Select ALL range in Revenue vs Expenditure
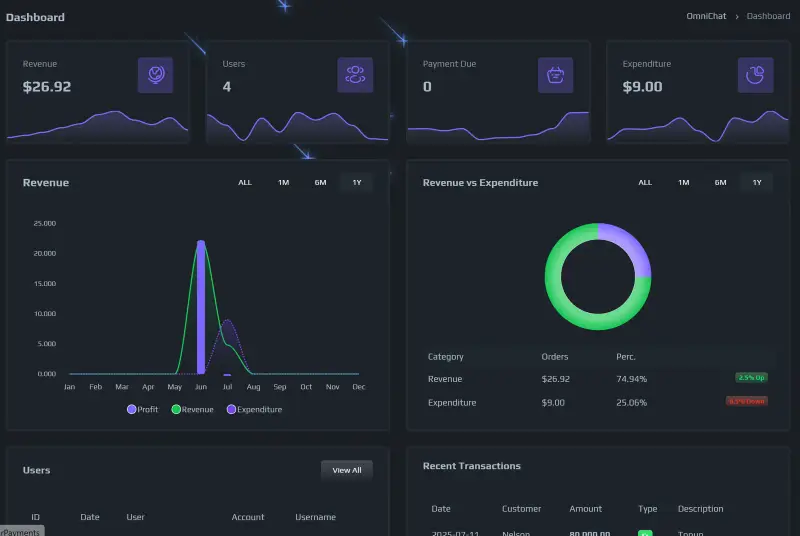 click(645, 183)
